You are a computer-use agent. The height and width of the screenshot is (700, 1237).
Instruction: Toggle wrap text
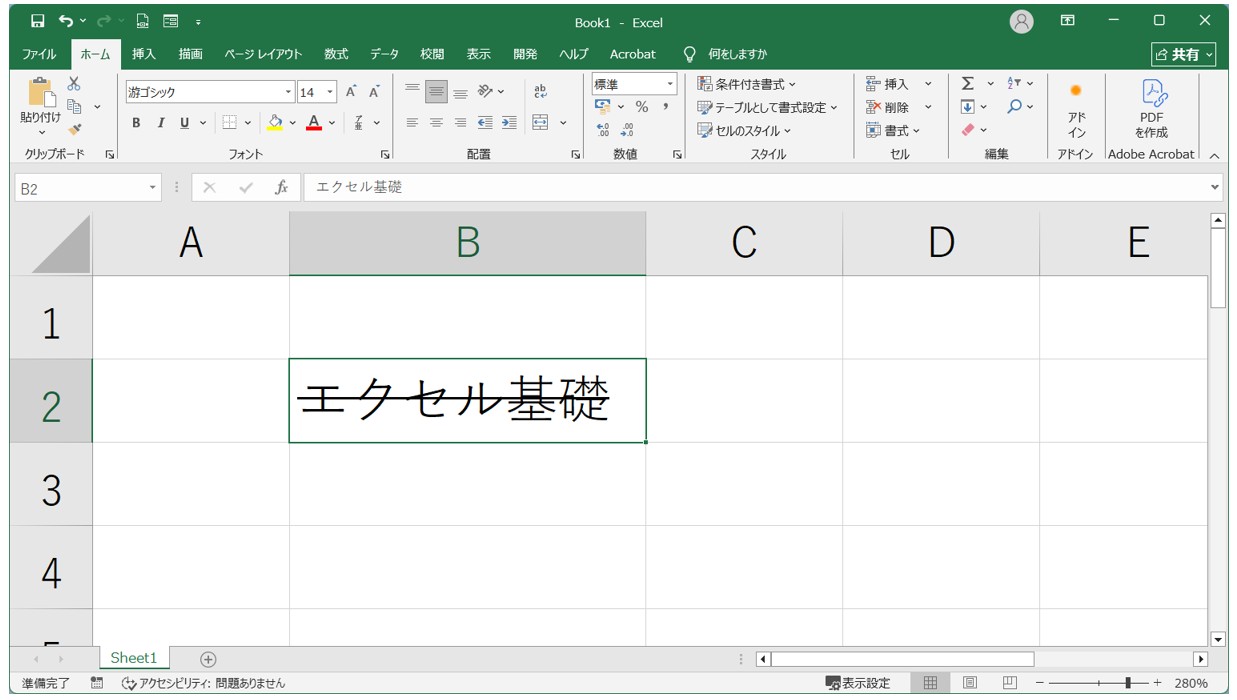click(x=541, y=91)
